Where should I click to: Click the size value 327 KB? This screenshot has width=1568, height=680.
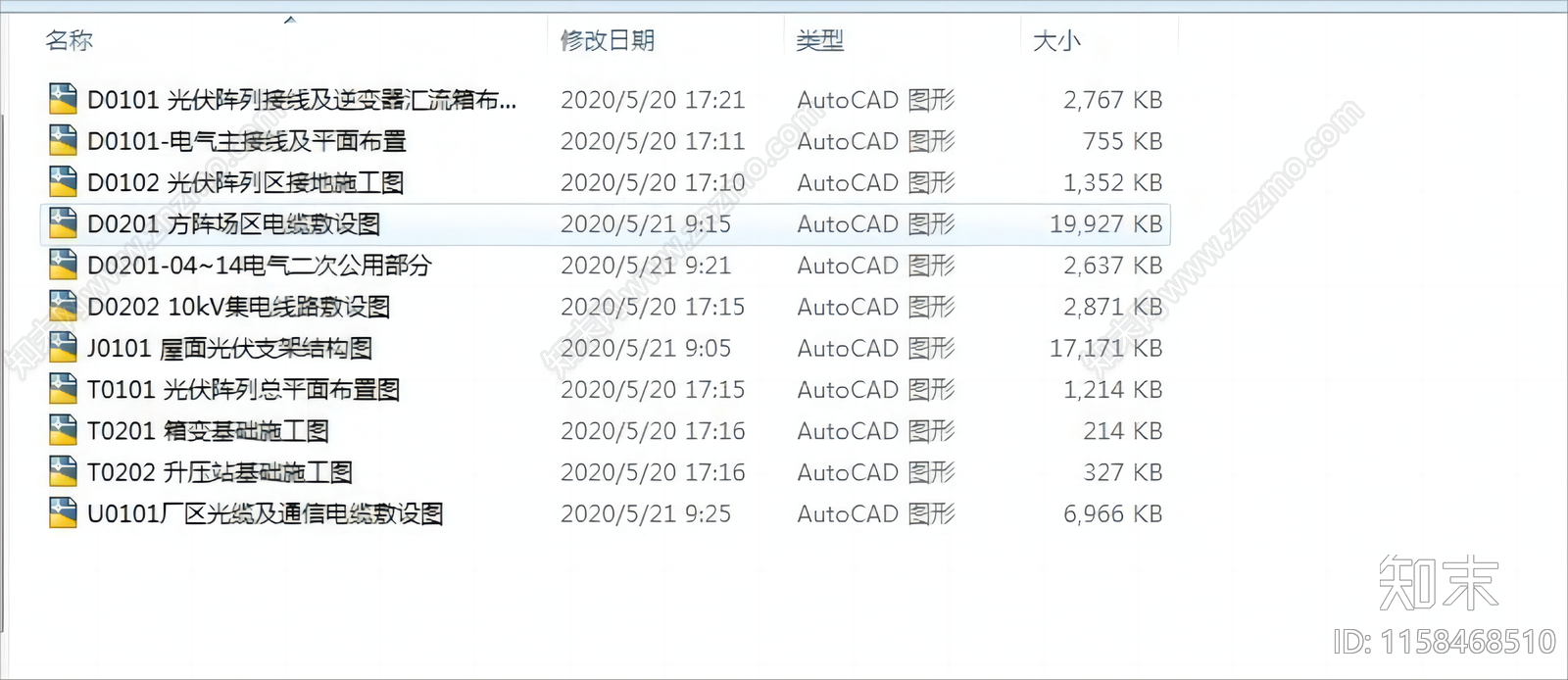(x=1123, y=472)
